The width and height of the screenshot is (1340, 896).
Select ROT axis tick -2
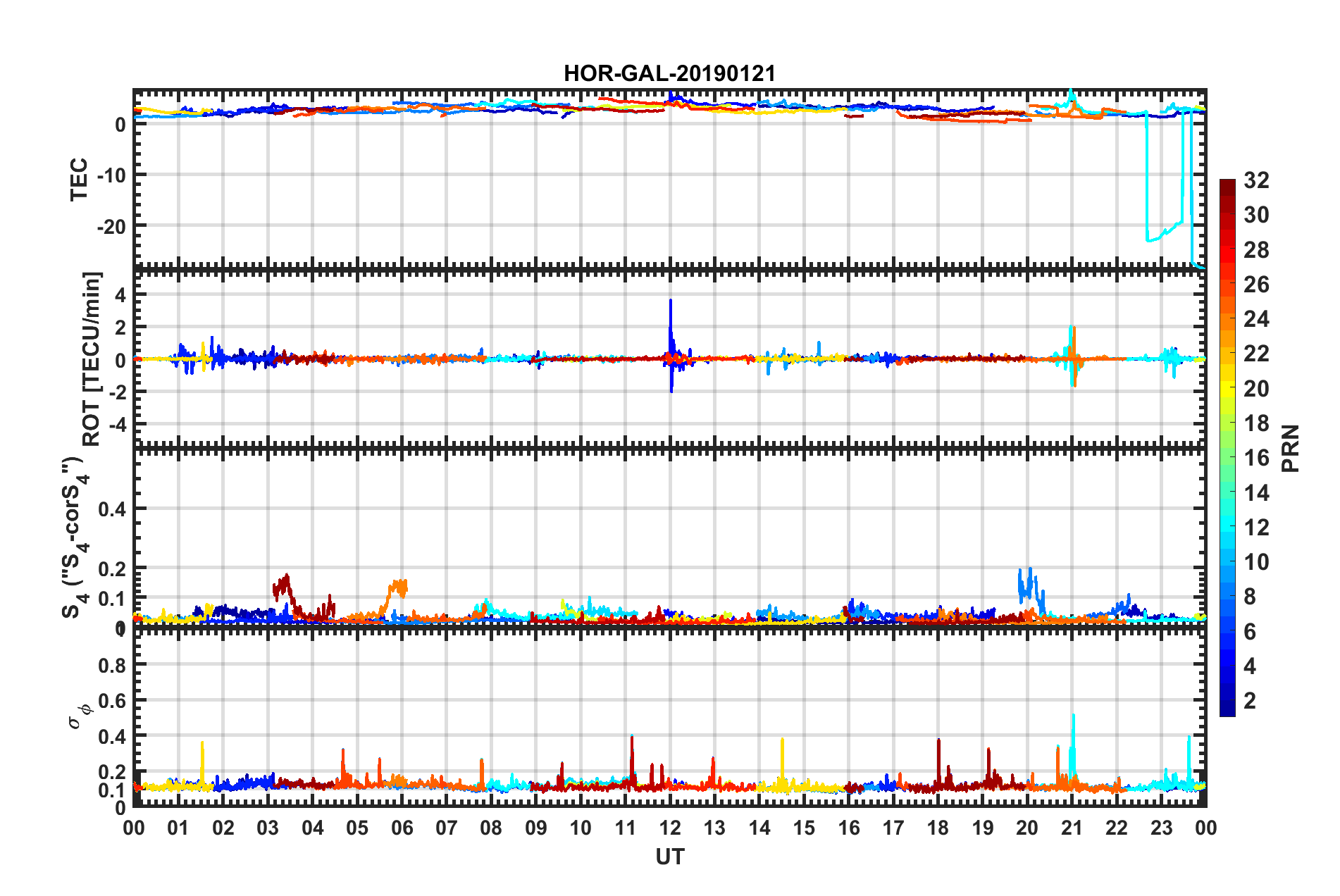click(116, 392)
